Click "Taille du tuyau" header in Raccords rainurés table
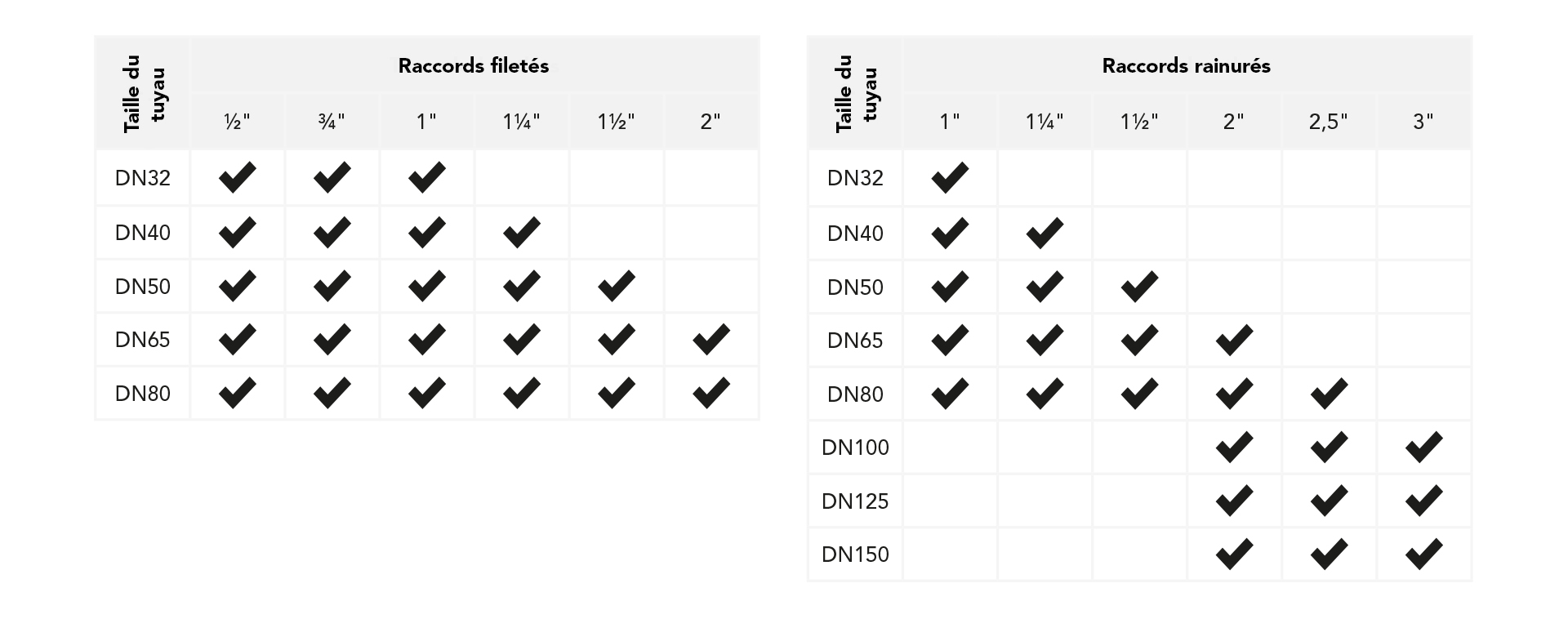The height and width of the screenshot is (619, 1568). tap(856, 93)
